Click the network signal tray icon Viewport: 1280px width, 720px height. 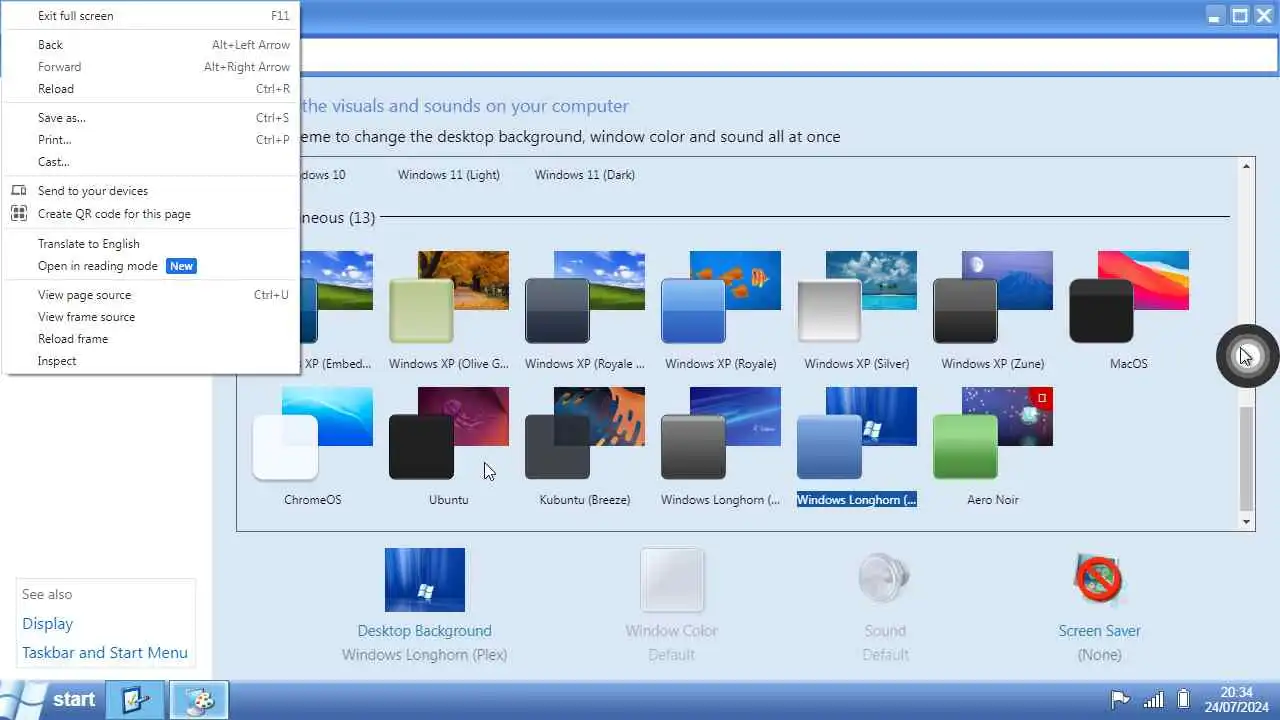pyautogui.click(x=1153, y=699)
